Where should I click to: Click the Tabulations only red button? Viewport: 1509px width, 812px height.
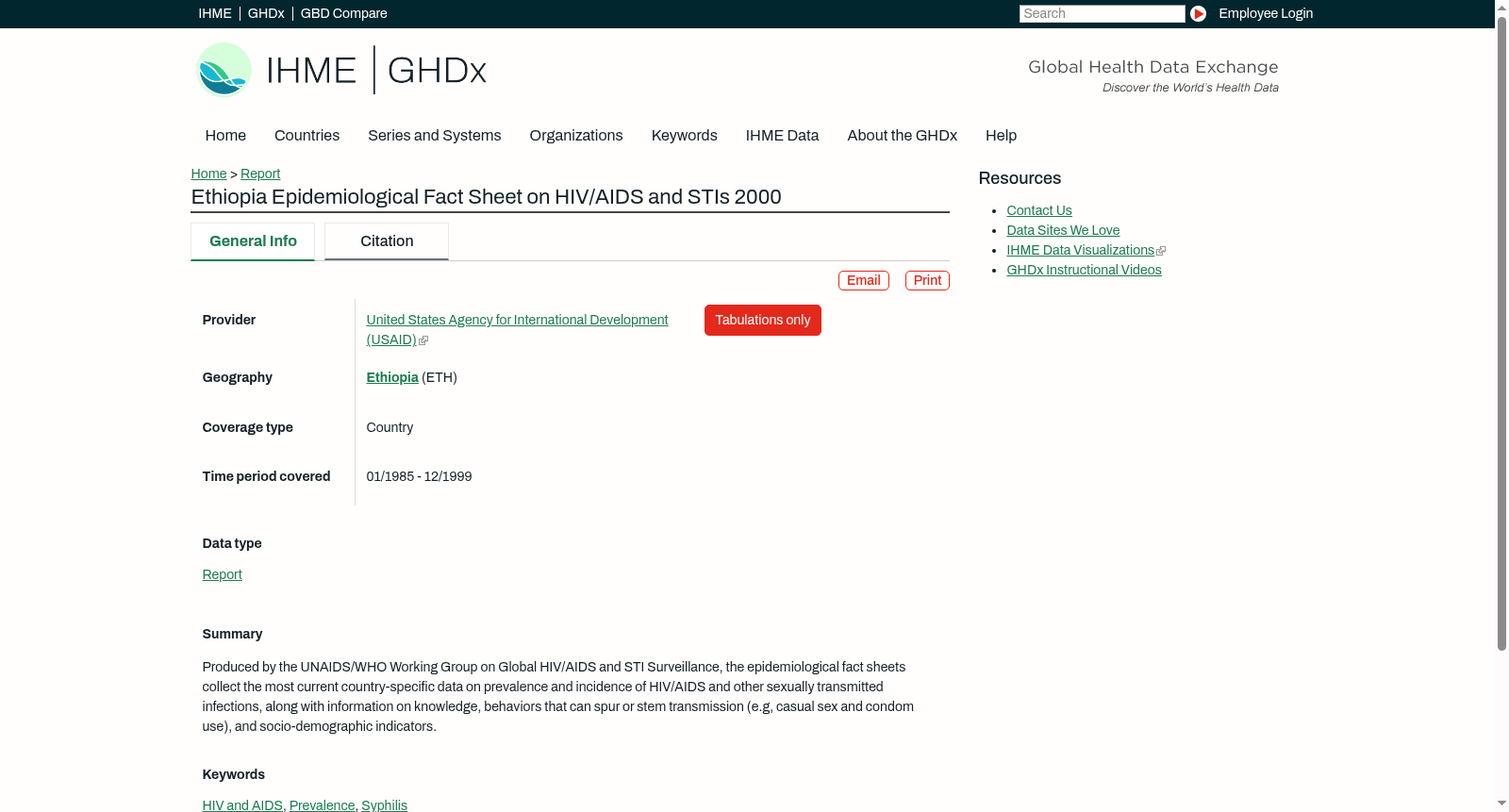[x=763, y=321]
